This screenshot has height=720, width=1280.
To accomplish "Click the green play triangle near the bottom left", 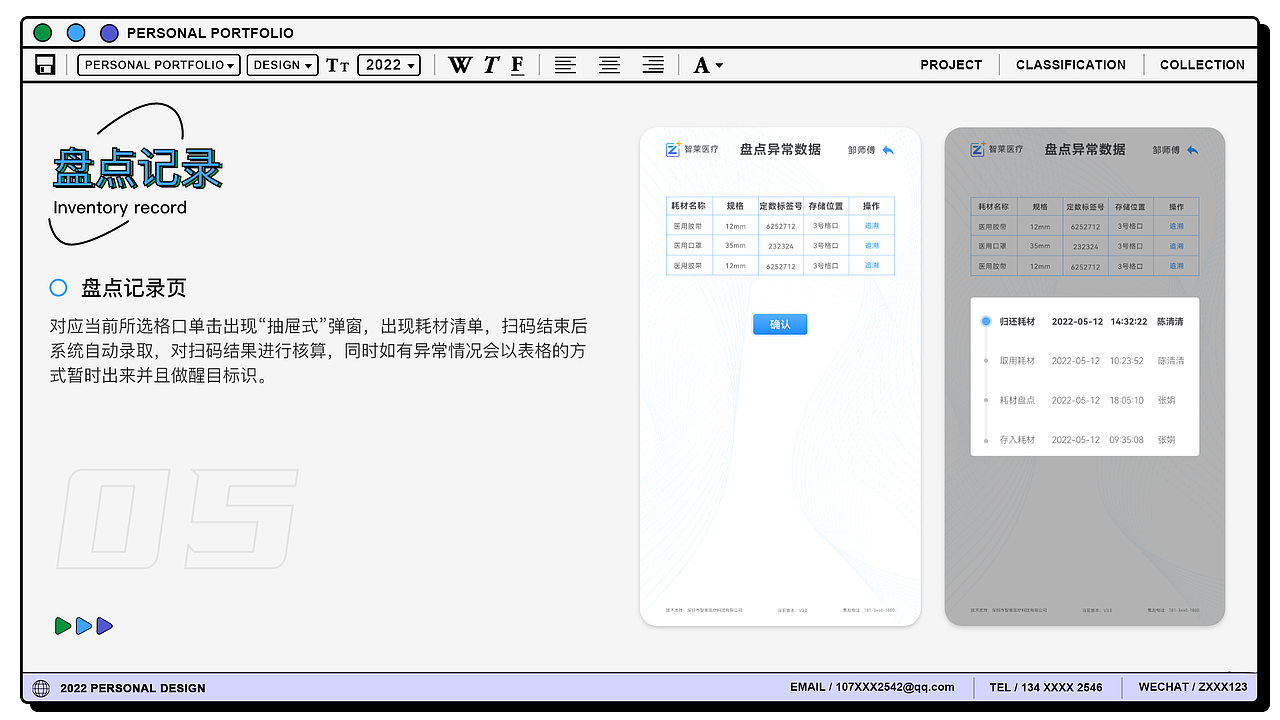I will click(62, 626).
